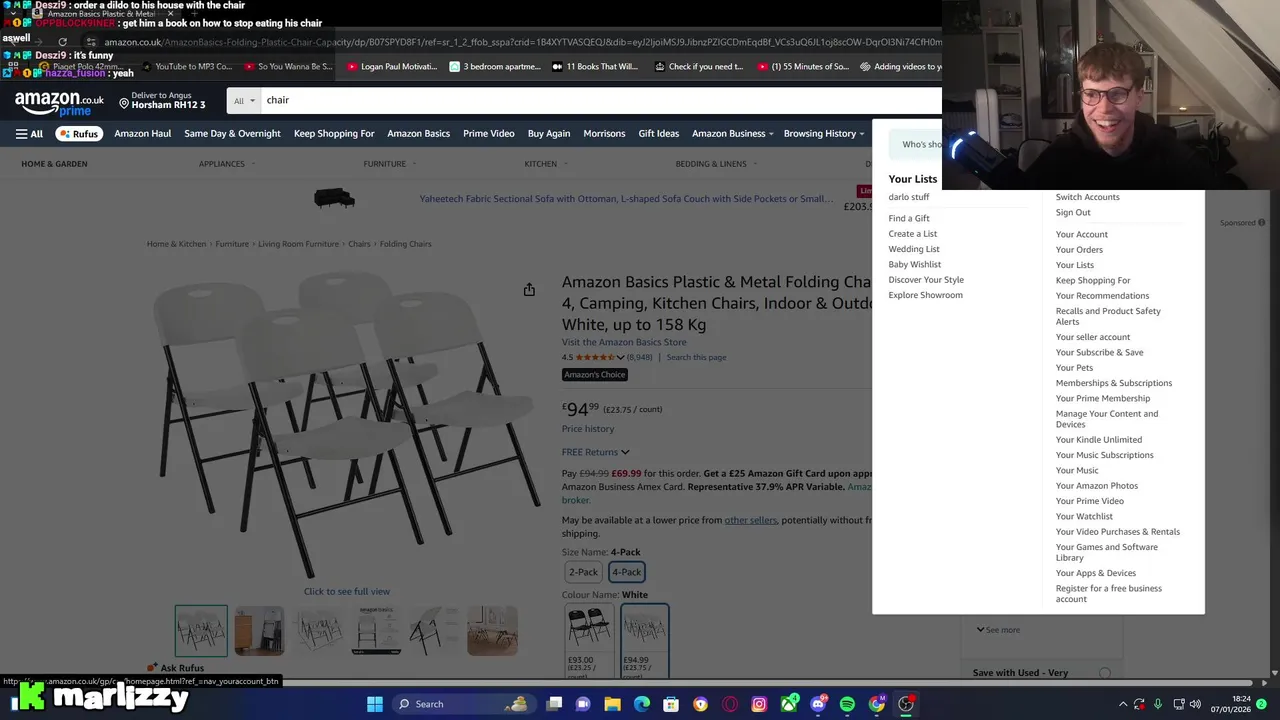This screenshot has width=1280, height=720.
Task: Open Prime Video in navigation bar
Action: (x=489, y=134)
